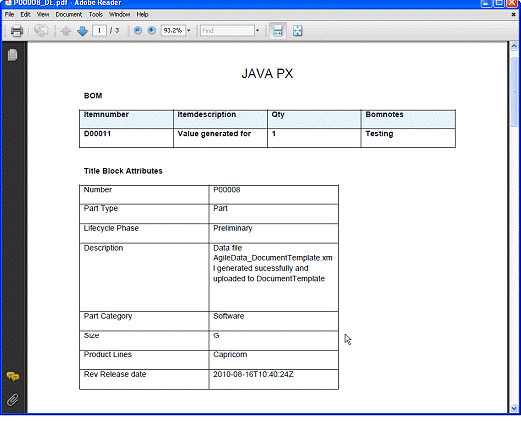Click the Title Block Attributes heading

click(123, 171)
